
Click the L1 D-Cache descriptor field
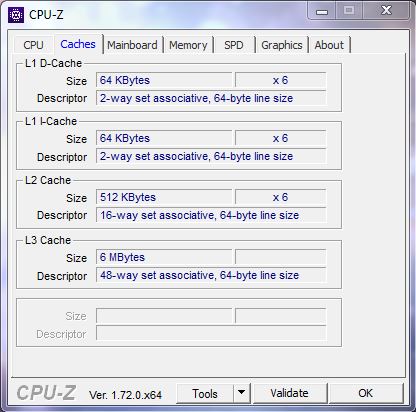211,98
